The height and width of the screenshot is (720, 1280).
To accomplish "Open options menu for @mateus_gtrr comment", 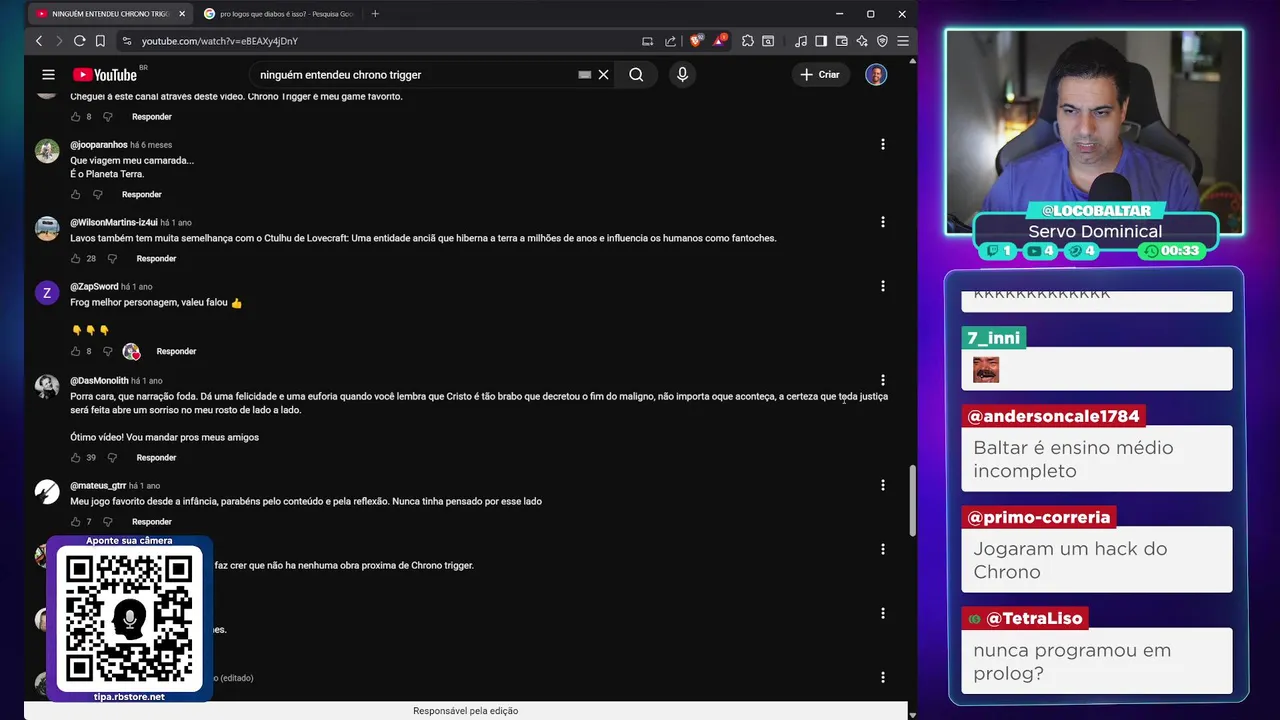I will point(883,485).
